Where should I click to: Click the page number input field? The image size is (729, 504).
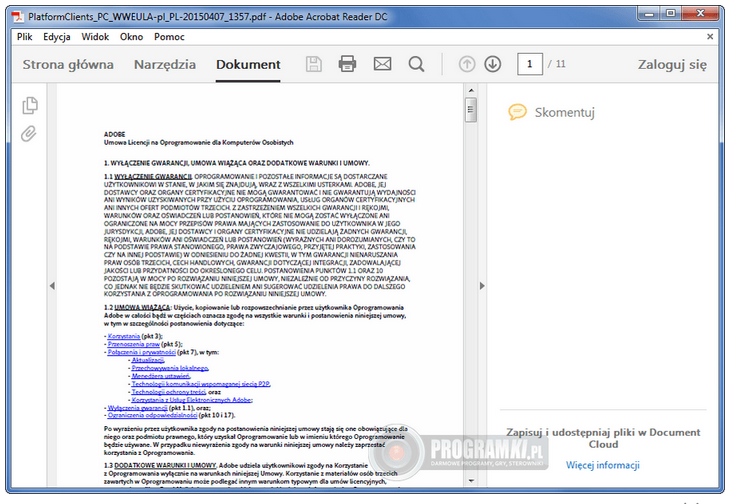point(530,64)
